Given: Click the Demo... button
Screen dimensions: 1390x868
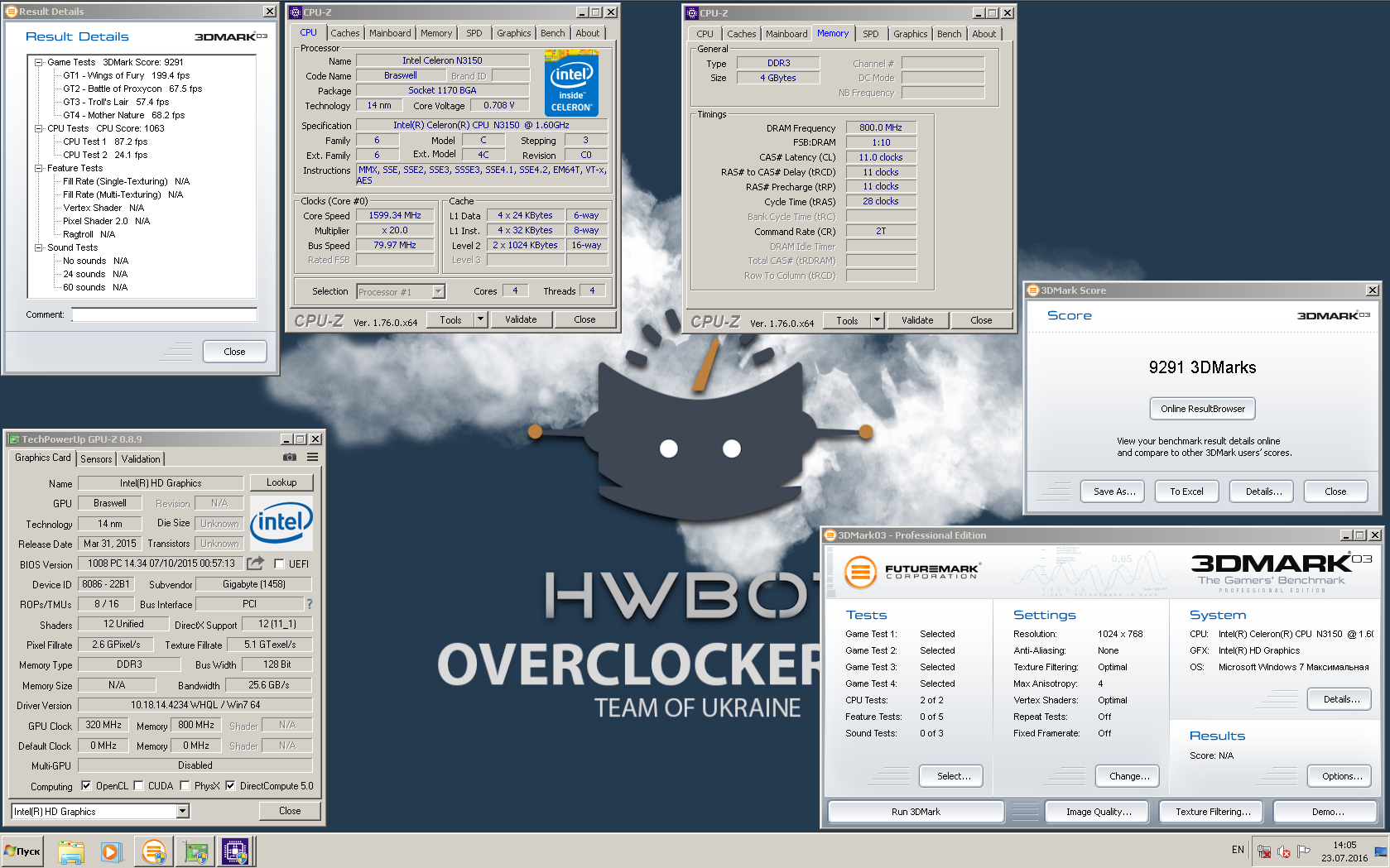Looking at the screenshot, I should pos(1327,812).
